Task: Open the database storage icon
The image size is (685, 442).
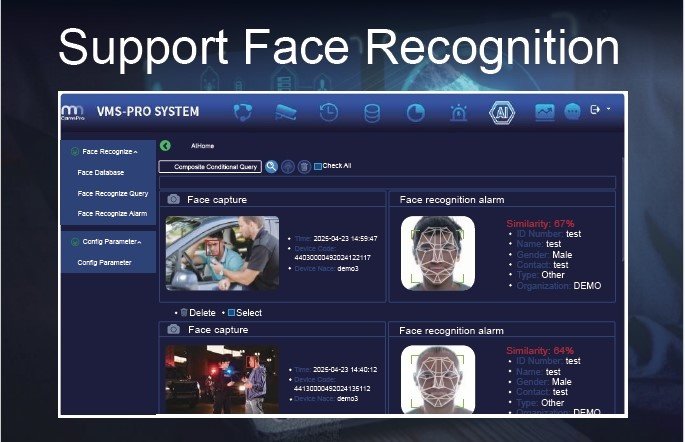Action: (372, 112)
